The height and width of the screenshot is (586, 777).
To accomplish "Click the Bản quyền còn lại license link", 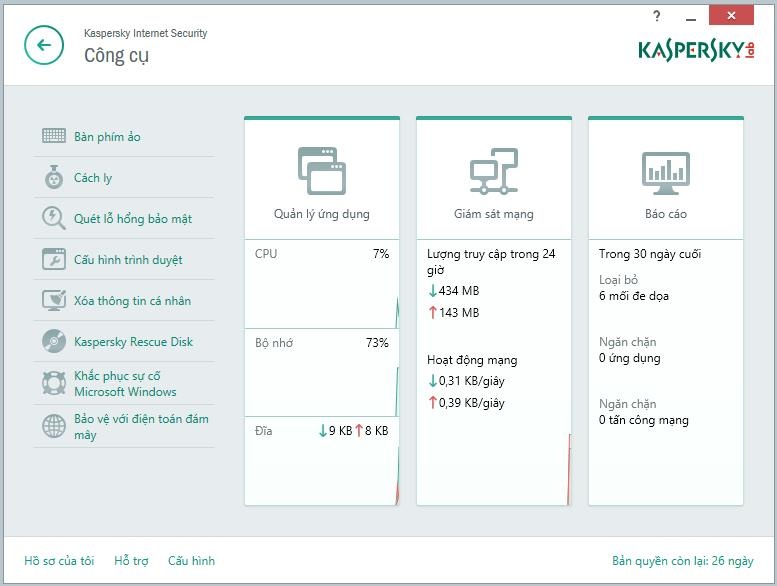I will pos(682,561).
